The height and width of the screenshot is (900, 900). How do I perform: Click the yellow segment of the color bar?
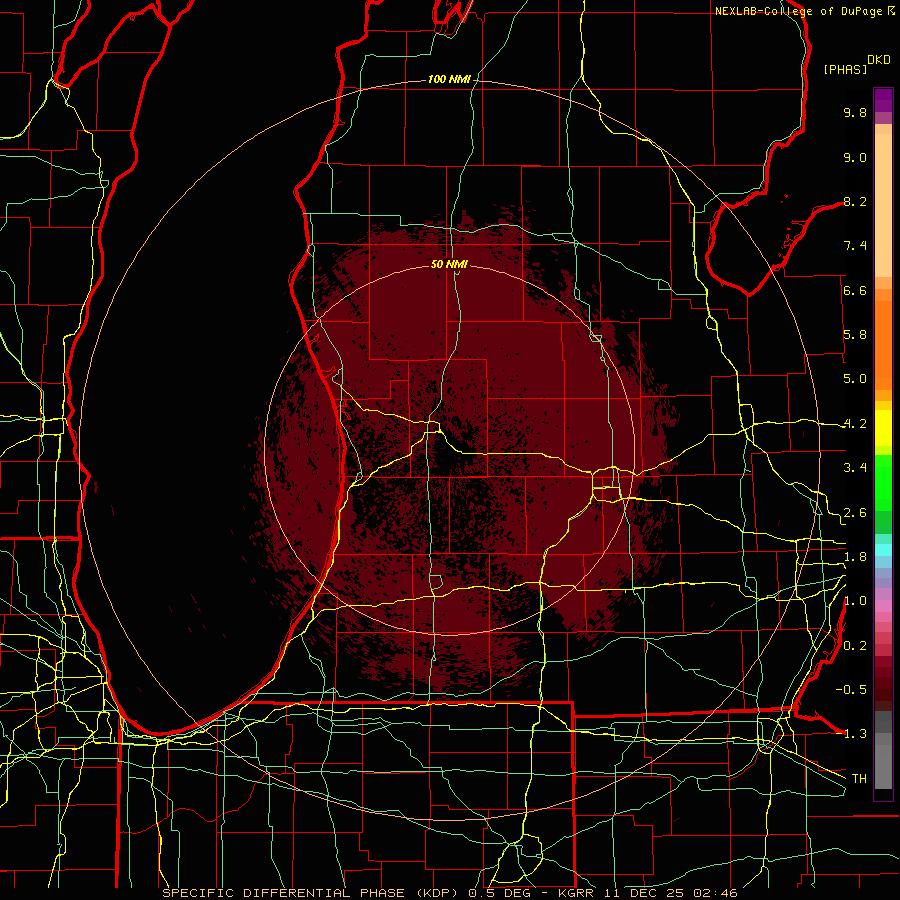(x=883, y=428)
